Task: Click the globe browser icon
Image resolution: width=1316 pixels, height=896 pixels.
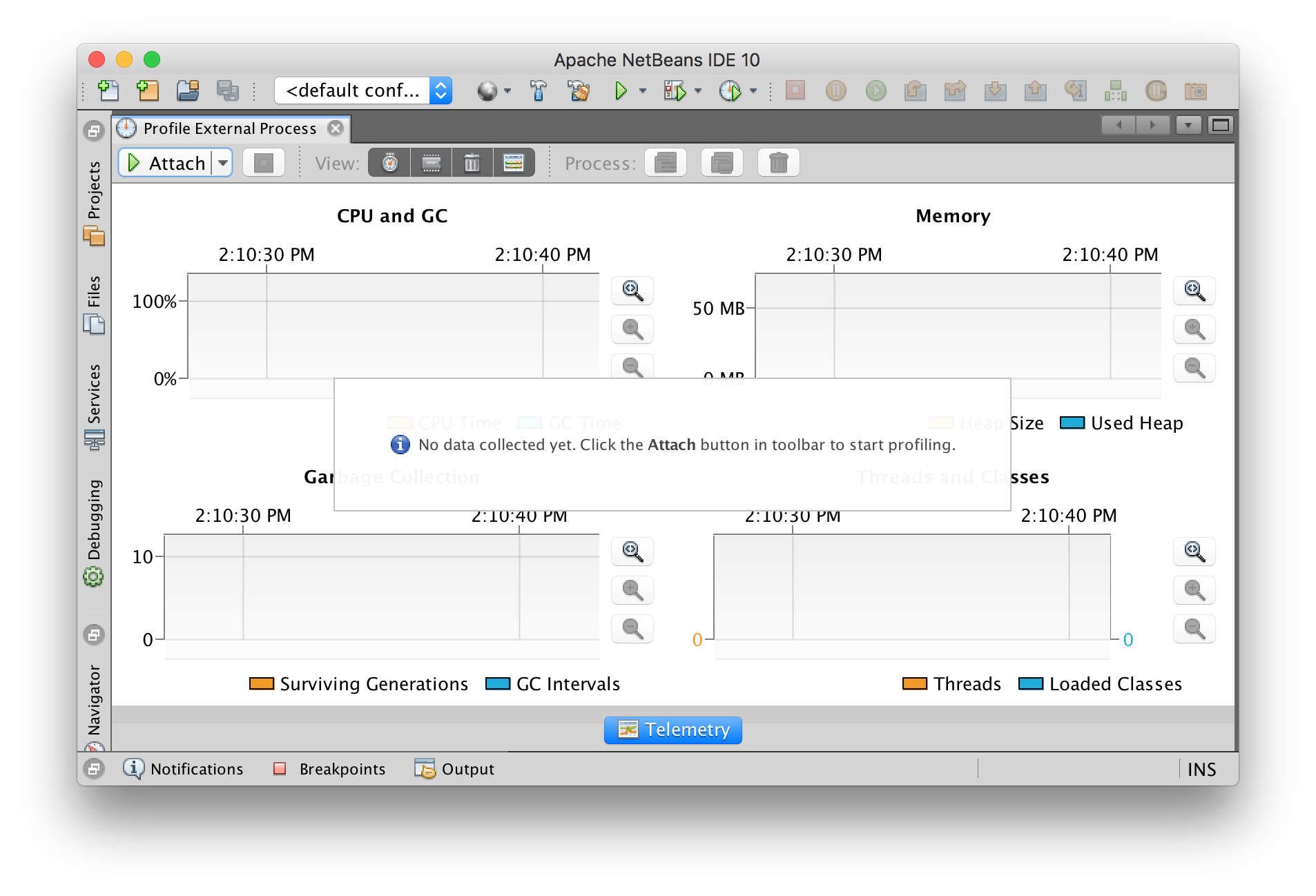Action: click(487, 90)
